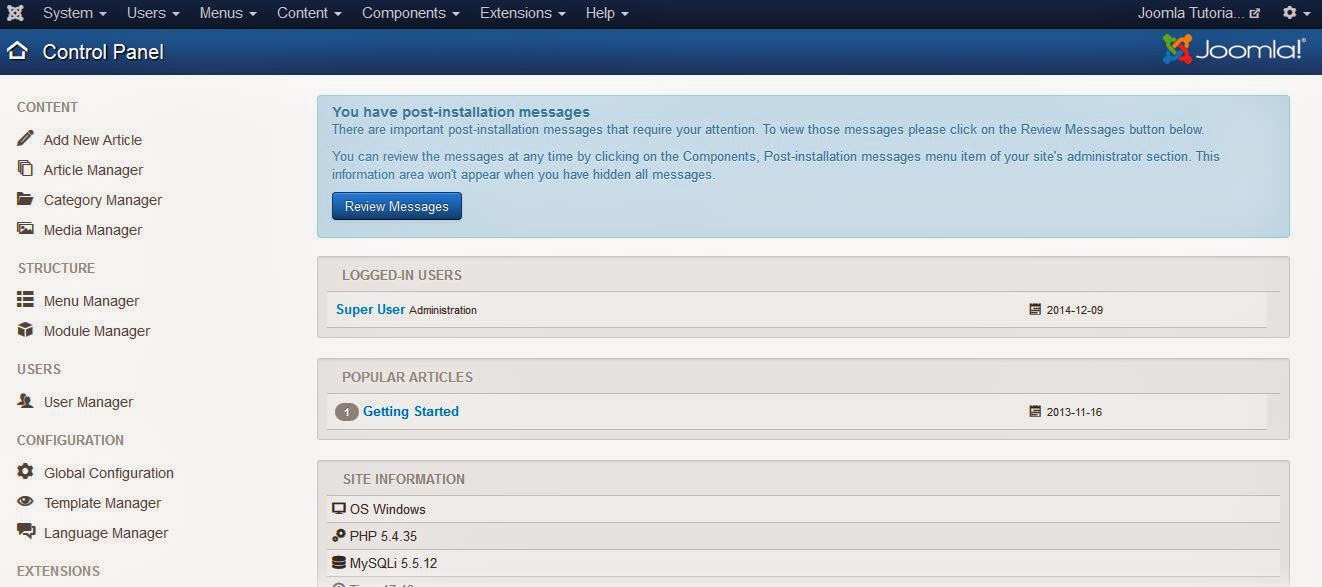Click the POPULAR ARTICLES panel heading
The height and width of the screenshot is (587, 1322).
407,377
